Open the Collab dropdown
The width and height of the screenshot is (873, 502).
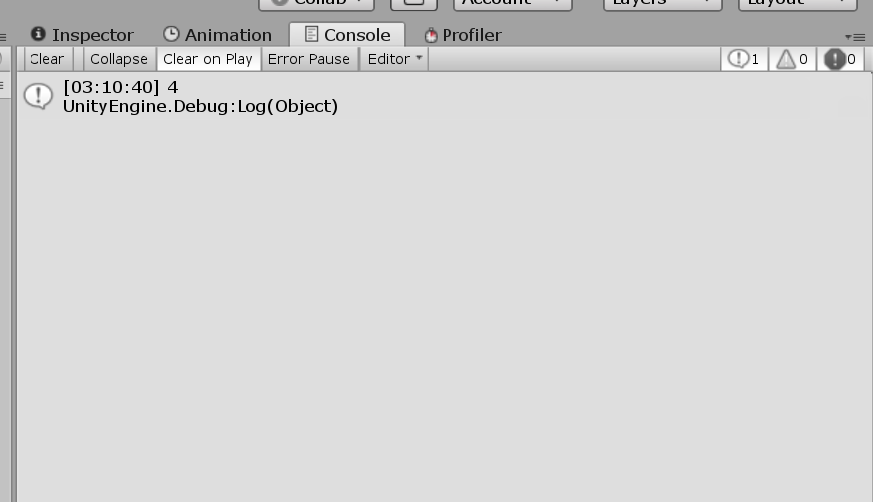click(x=316, y=3)
